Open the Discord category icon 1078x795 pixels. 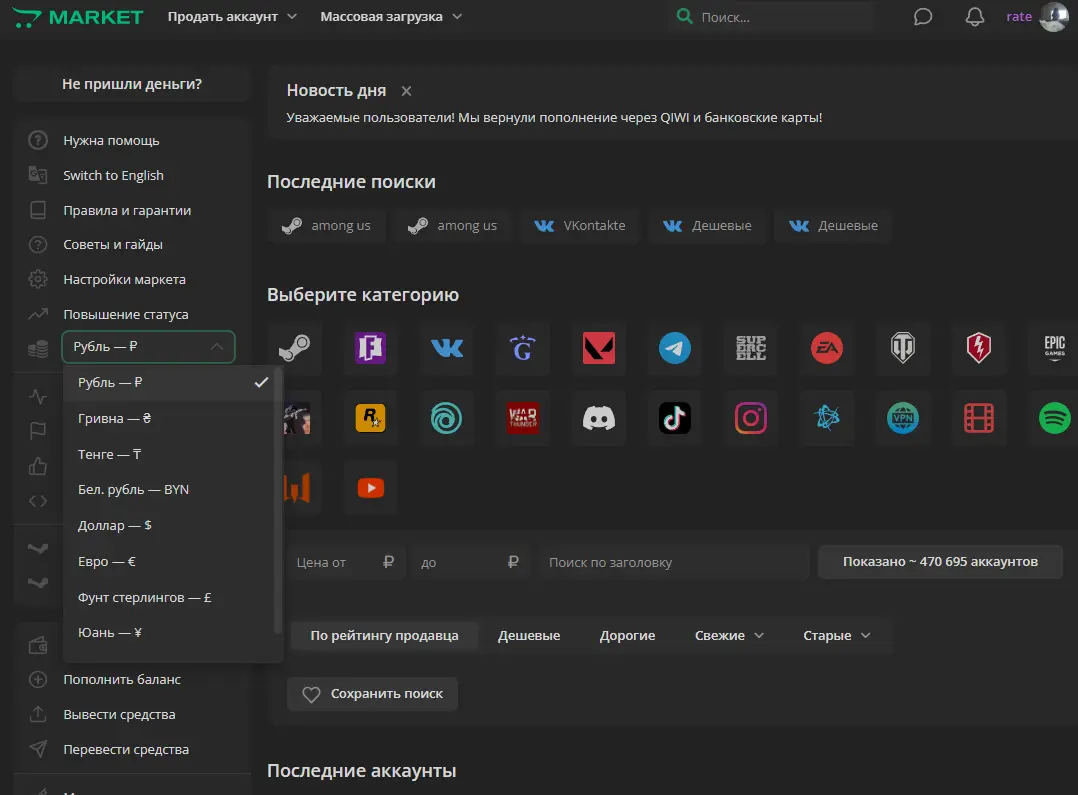(x=598, y=418)
